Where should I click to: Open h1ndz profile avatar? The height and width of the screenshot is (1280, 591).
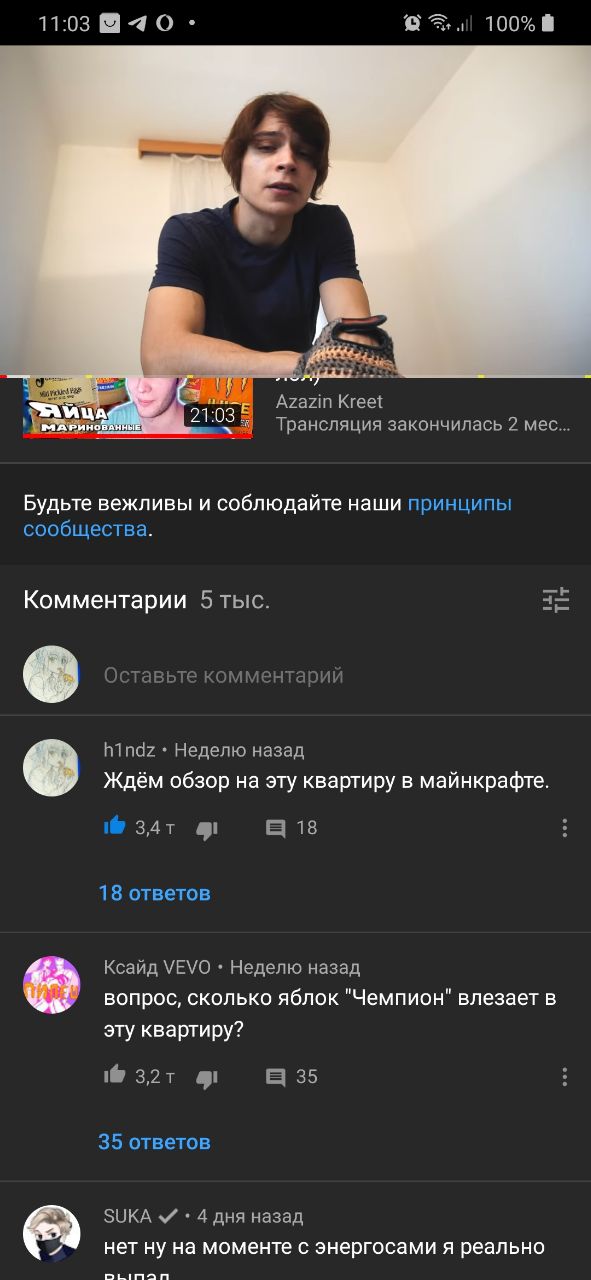[x=51, y=768]
